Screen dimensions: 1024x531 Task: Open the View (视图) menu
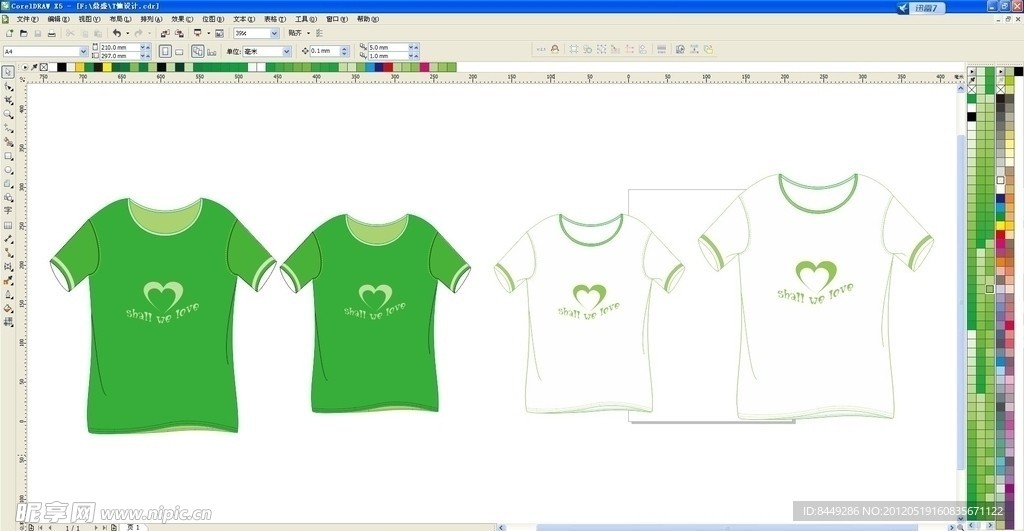pyautogui.click(x=89, y=19)
